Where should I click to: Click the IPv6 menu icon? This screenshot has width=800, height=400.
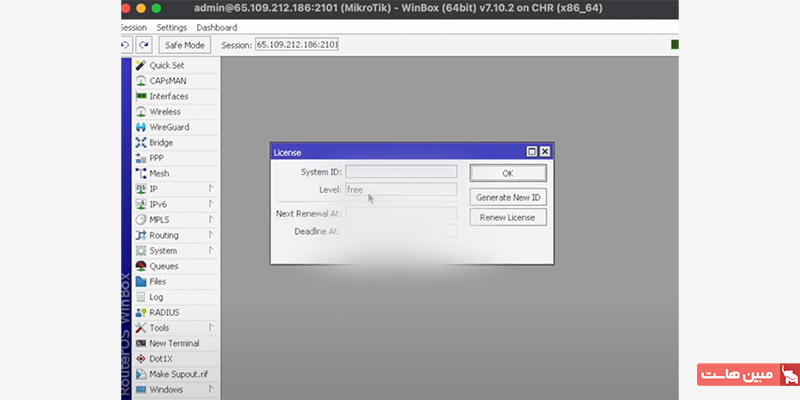141,204
